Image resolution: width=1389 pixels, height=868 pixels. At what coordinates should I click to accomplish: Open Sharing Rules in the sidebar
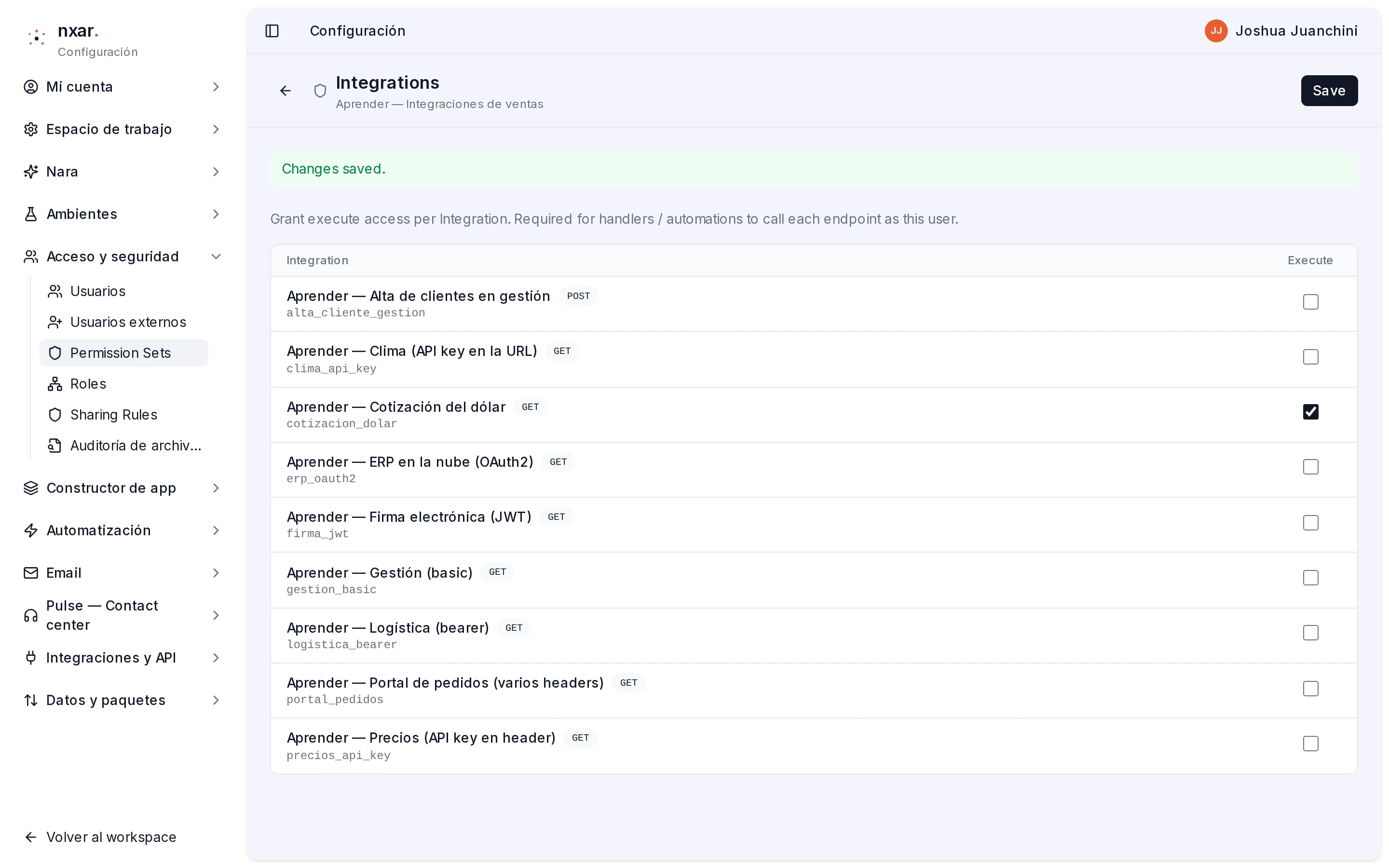pyautogui.click(x=123, y=415)
